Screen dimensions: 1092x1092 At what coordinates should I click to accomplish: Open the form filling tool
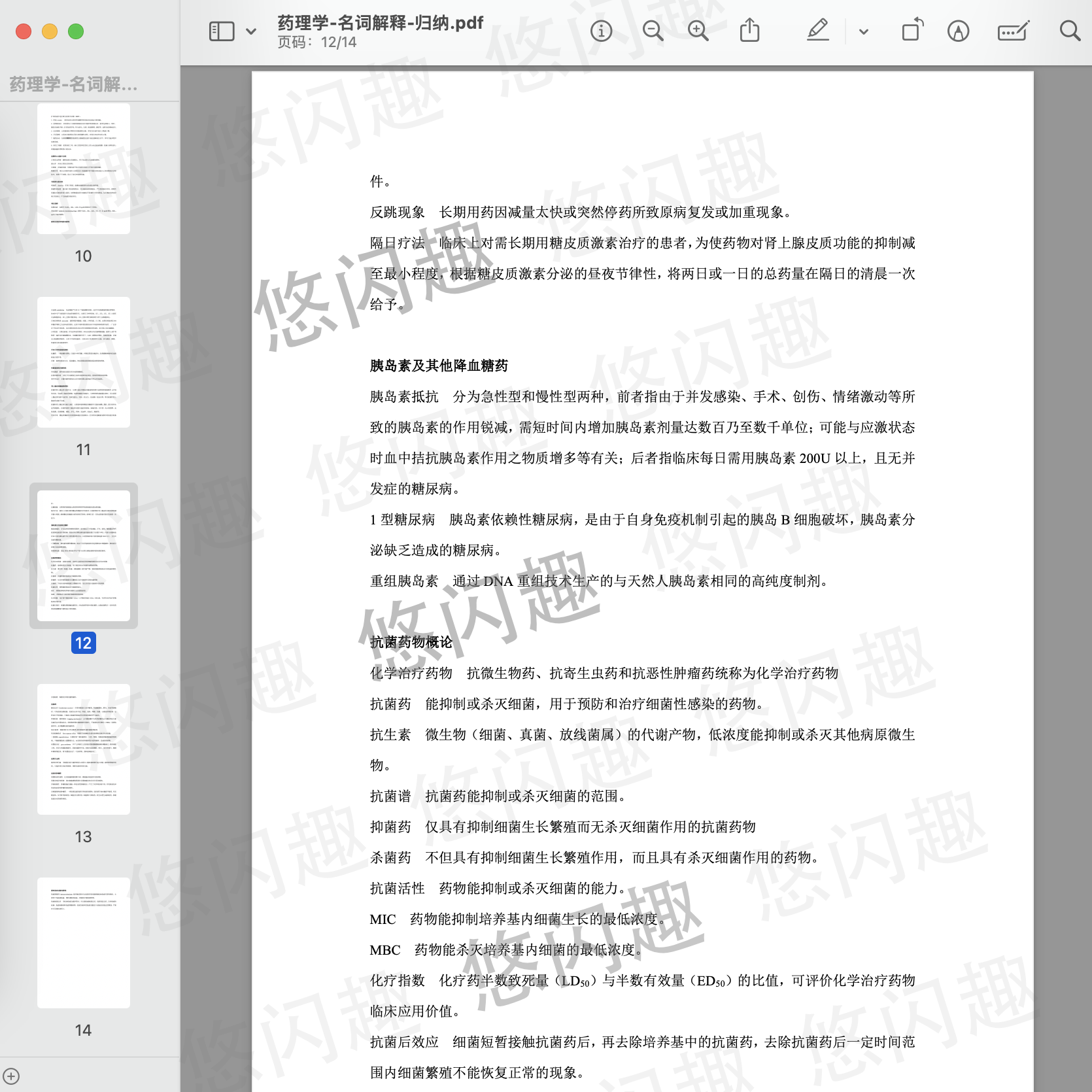[x=1013, y=31]
